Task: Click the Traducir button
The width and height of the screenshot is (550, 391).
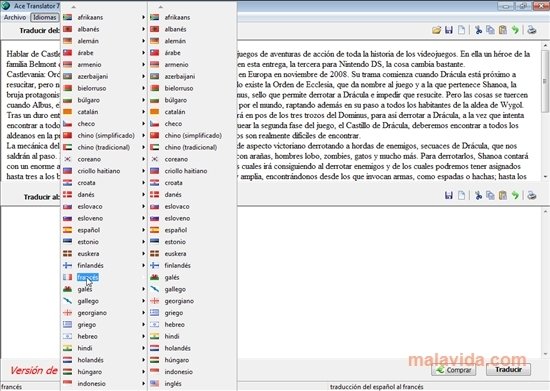Action: (x=508, y=370)
